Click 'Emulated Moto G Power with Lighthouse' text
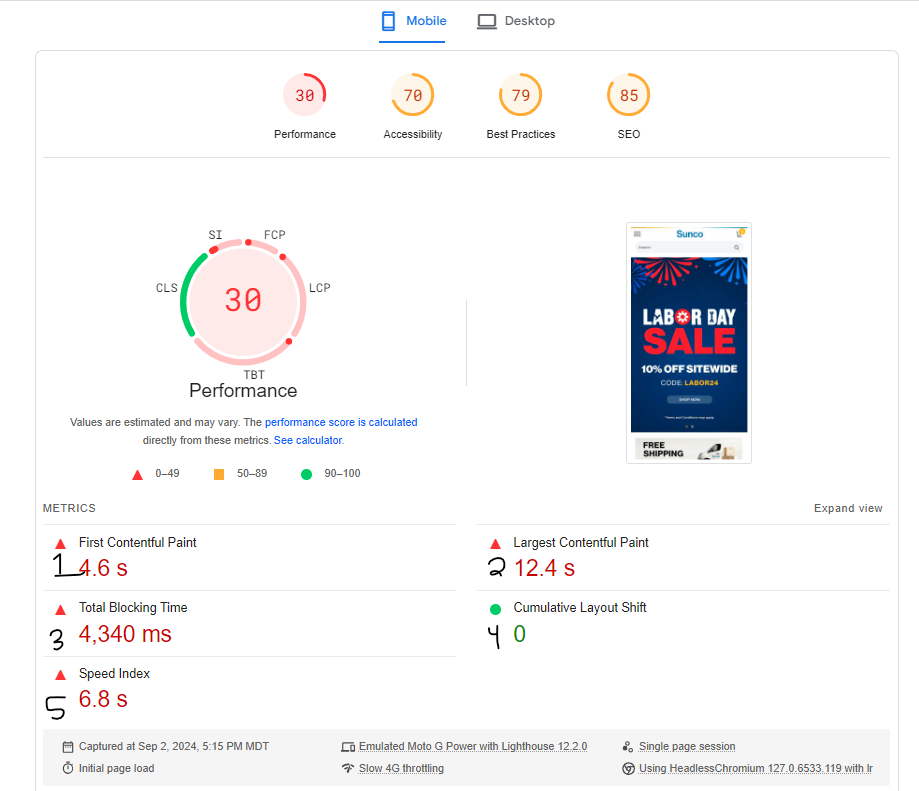 coord(473,746)
